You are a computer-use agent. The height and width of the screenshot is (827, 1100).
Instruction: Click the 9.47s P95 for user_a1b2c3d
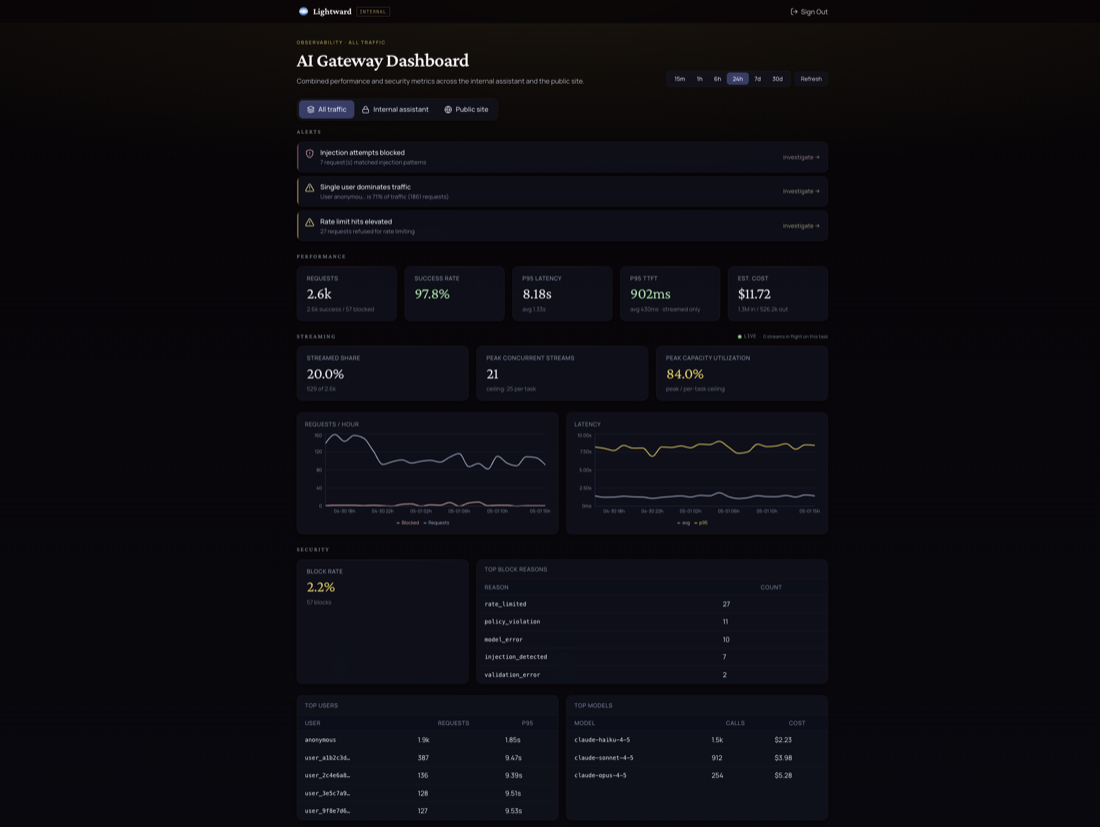pos(514,758)
